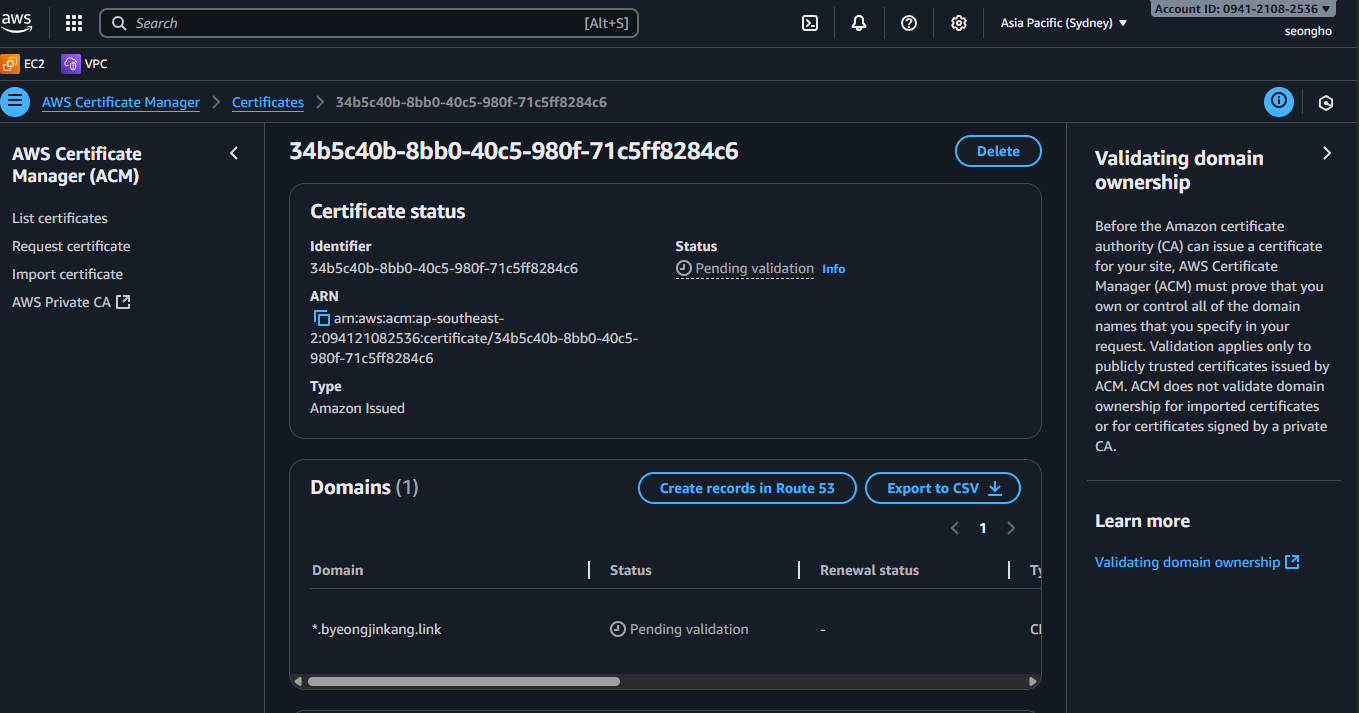The height and width of the screenshot is (713, 1359).
Task: Open the services grid menu icon
Action: [74, 23]
